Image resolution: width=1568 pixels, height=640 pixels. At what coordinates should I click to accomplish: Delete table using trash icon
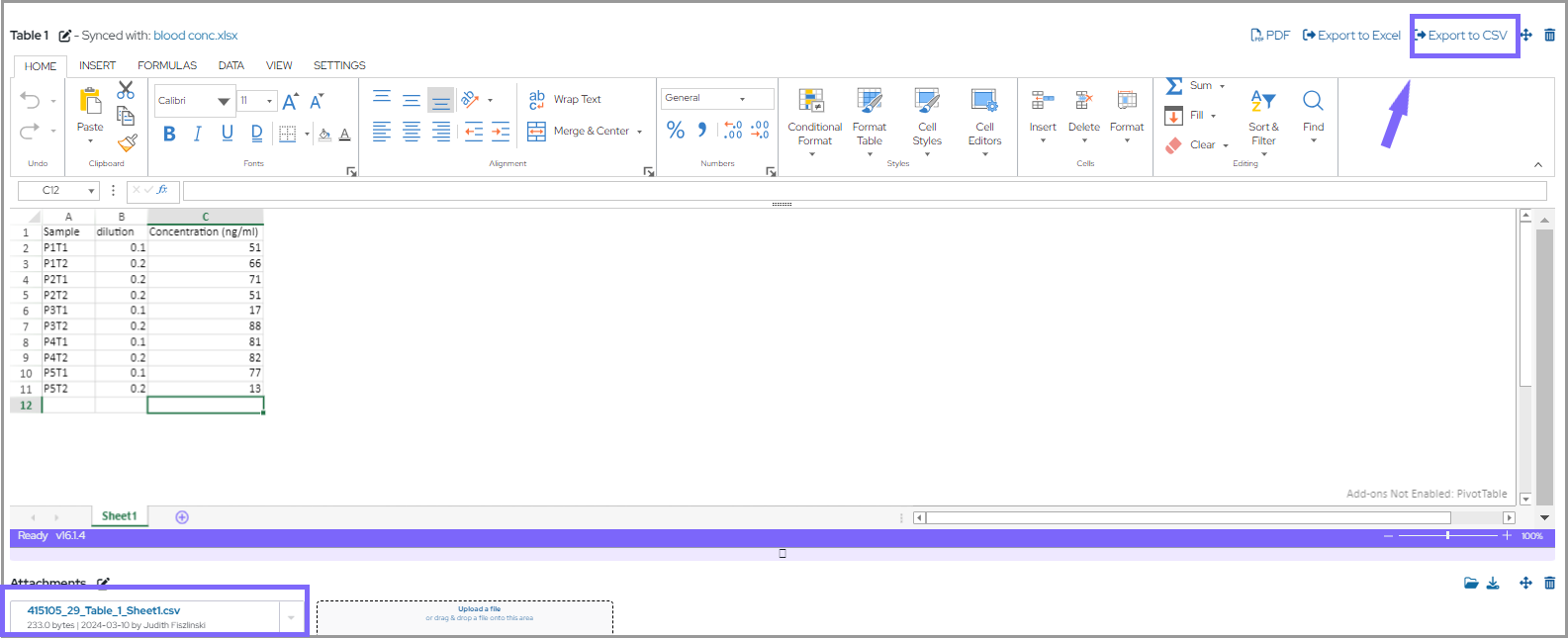click(1549, 36)
